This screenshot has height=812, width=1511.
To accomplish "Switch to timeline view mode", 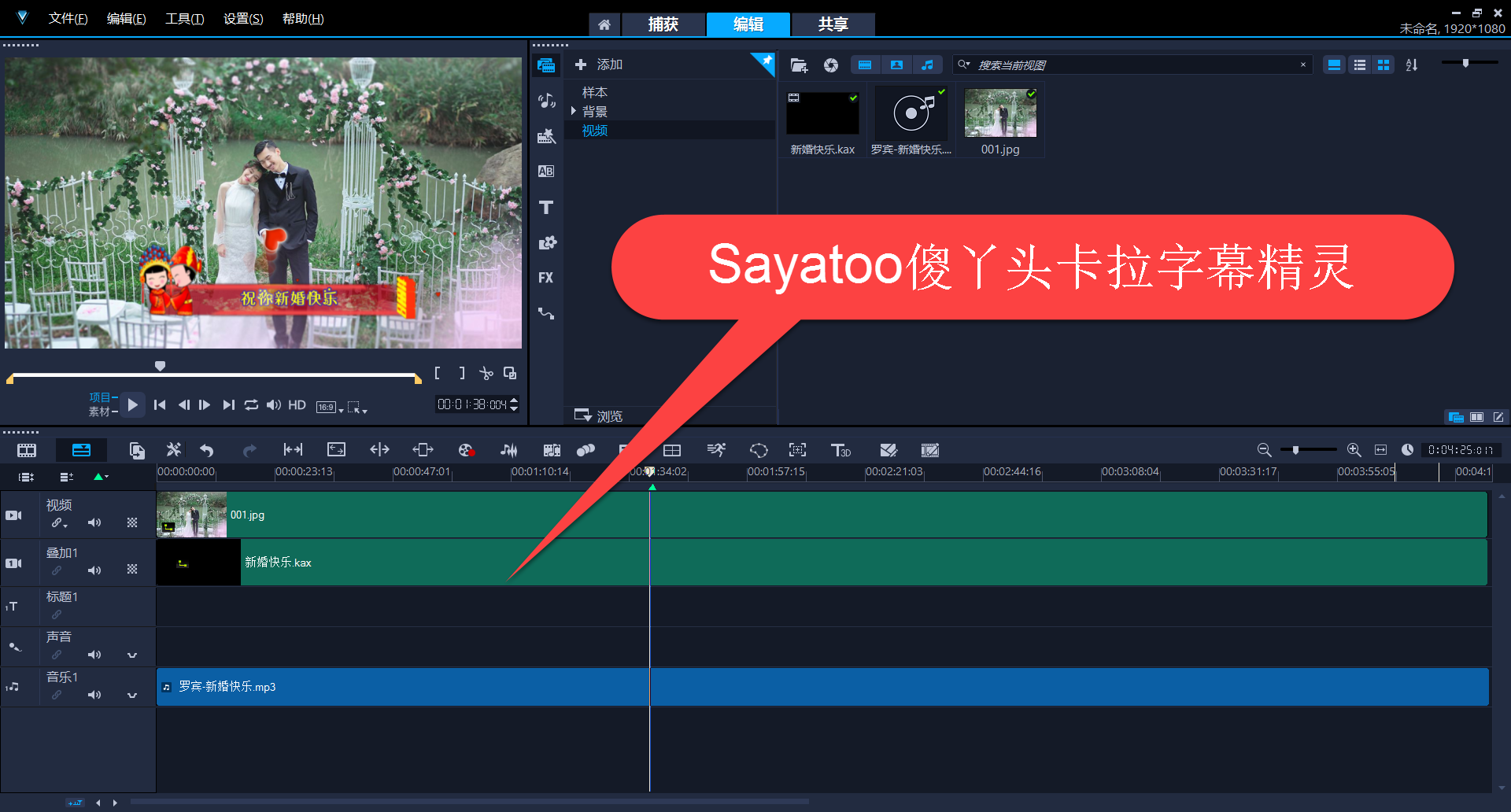I will click(81, 450).
